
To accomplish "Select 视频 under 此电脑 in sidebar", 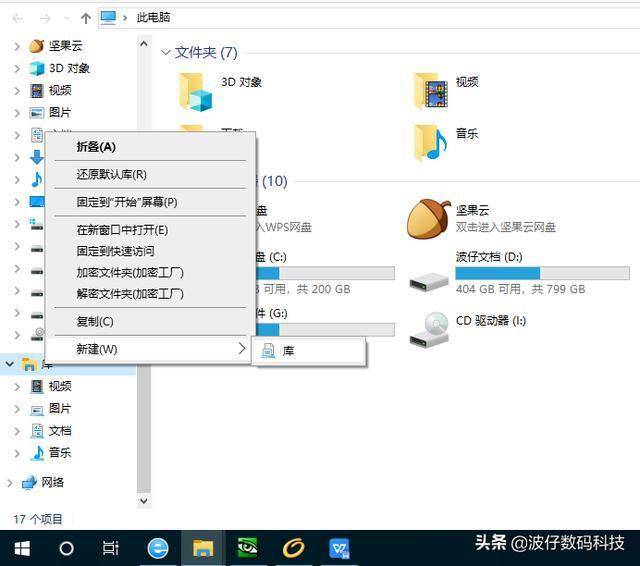I will click(x=60, y=90).
